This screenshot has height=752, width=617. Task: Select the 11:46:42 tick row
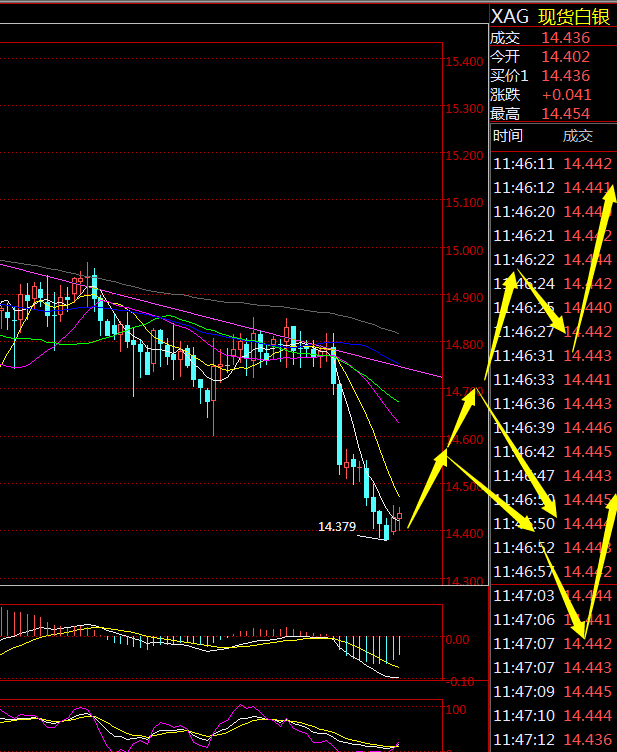[553, 451]
